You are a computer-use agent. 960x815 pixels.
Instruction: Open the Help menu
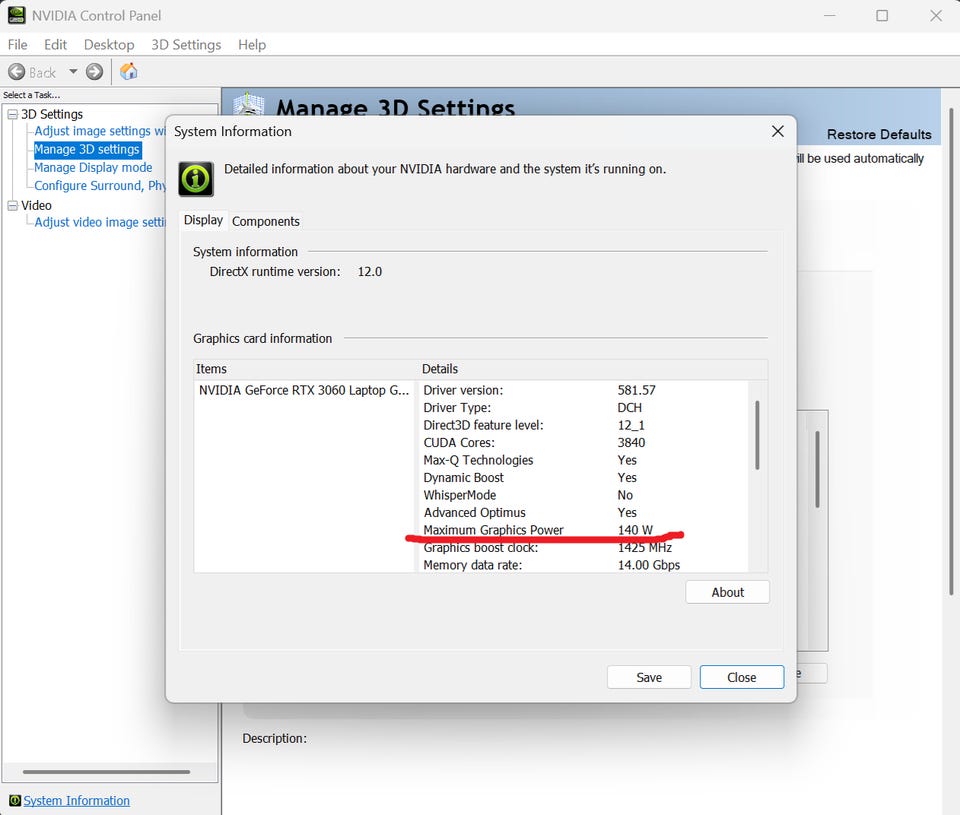click(x=252, y=45)
